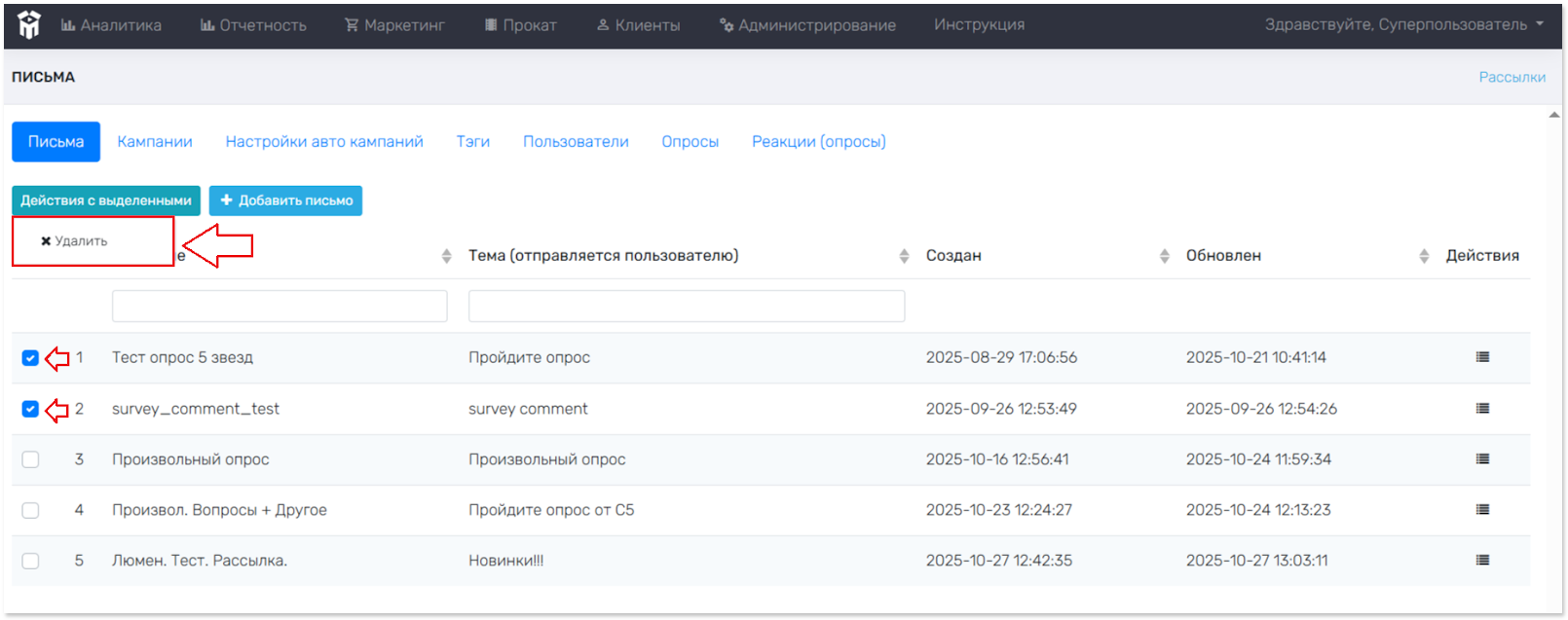Switch to the Кампании tab
The width and height of the screenshot is (1568, 620).
[155, 142]
